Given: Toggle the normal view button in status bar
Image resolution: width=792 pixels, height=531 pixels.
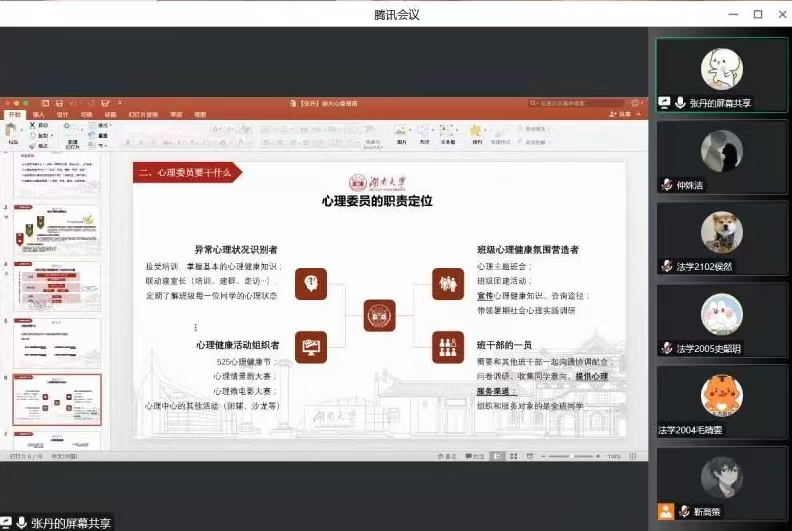Looking at the screenshot, I should pos(498,456).
